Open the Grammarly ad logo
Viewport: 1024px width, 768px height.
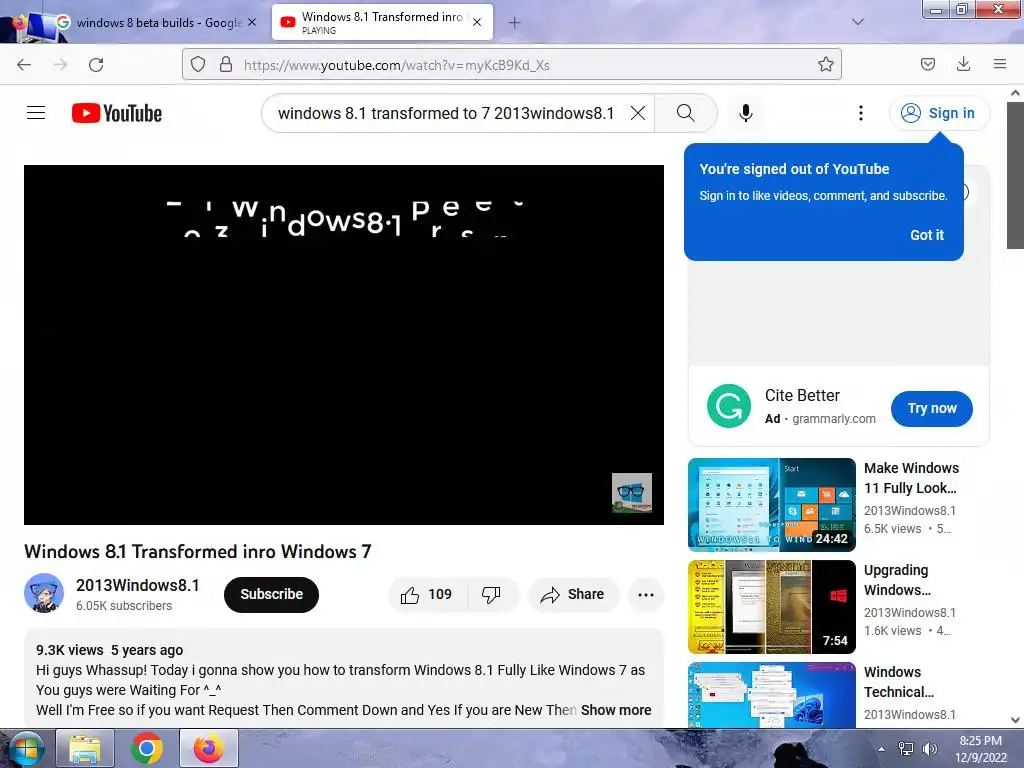point(729,406)
